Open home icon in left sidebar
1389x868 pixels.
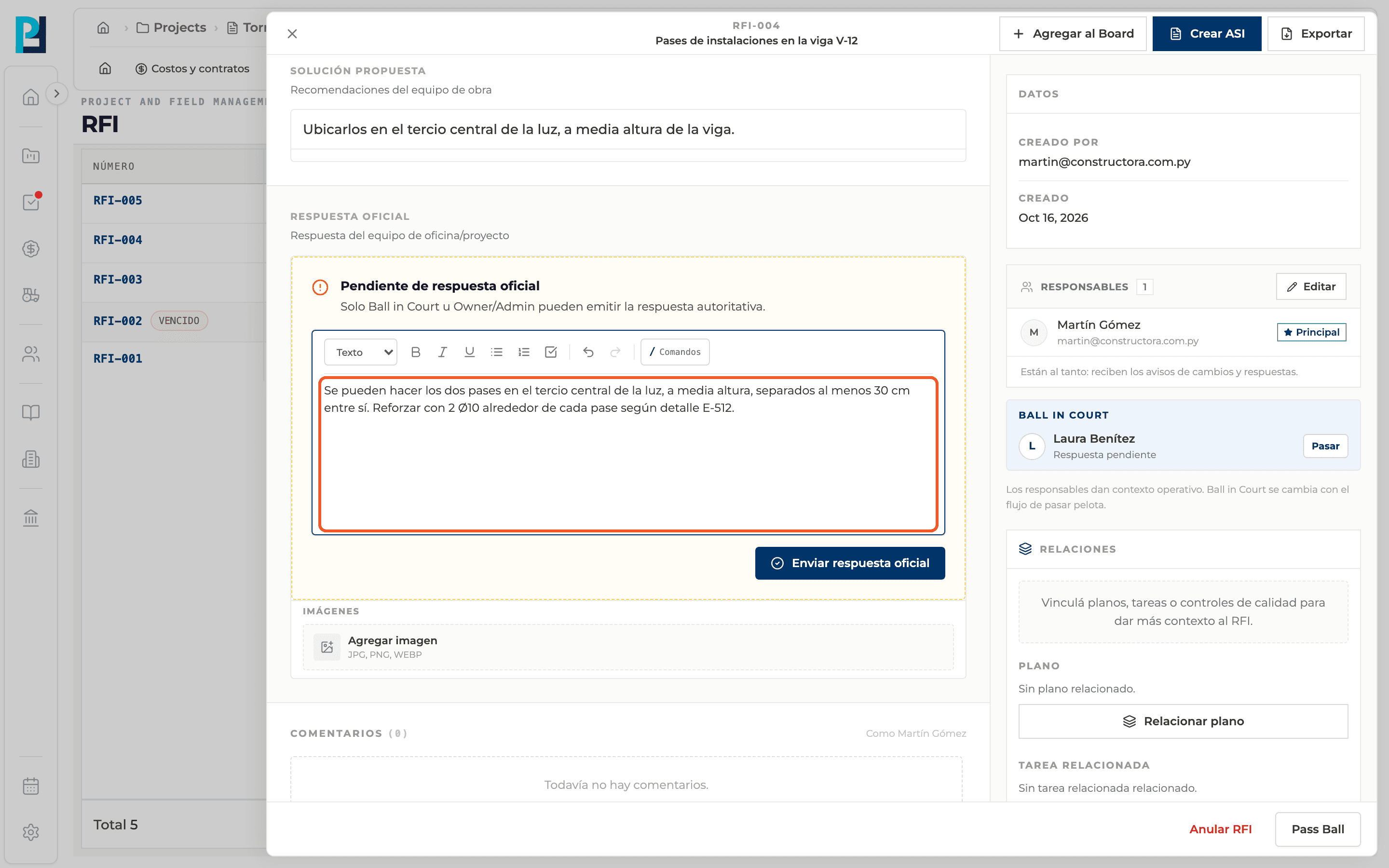(31, 97)
